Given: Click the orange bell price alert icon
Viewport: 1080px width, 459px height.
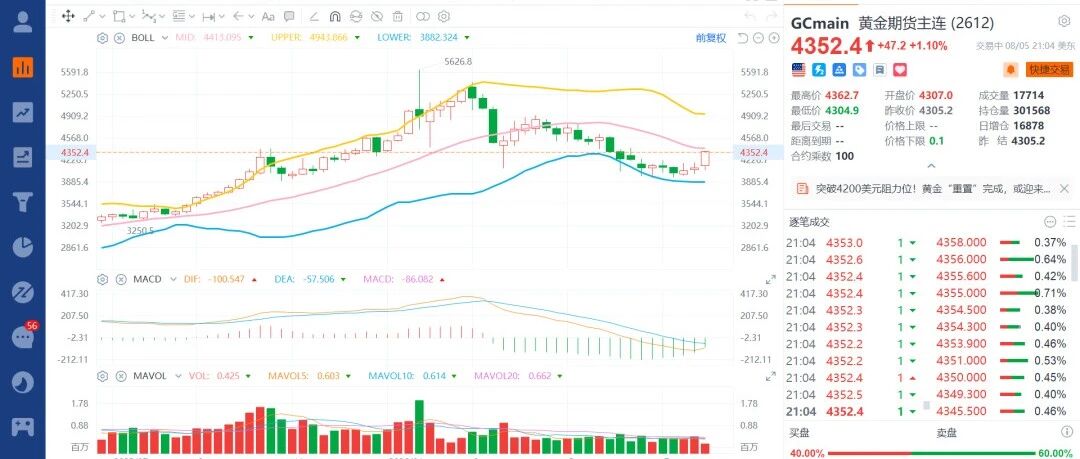Looking at the screenshot, I should click(1011, 70).
